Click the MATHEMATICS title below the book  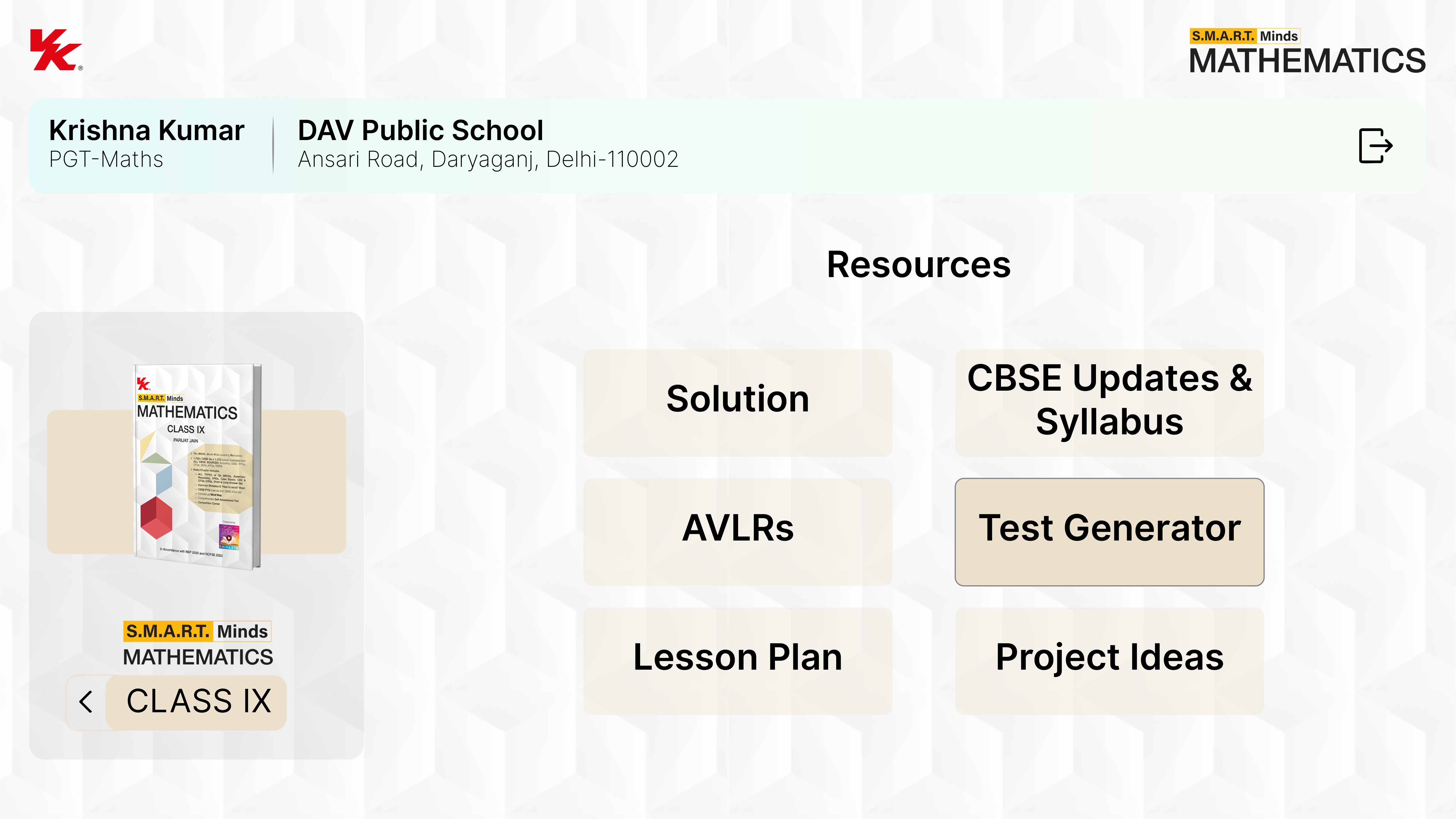click(198, 657)
